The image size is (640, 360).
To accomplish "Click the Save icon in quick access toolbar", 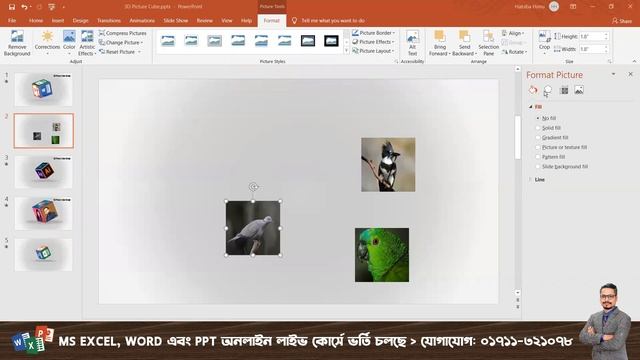I will coord(11,7).
